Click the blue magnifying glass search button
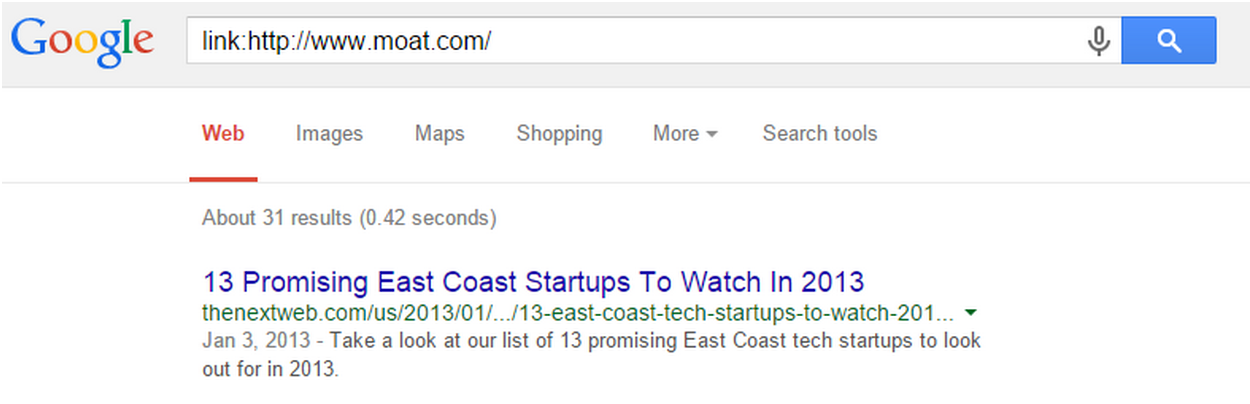Viewport: 1250px width, 404px height. (1168, 40)
